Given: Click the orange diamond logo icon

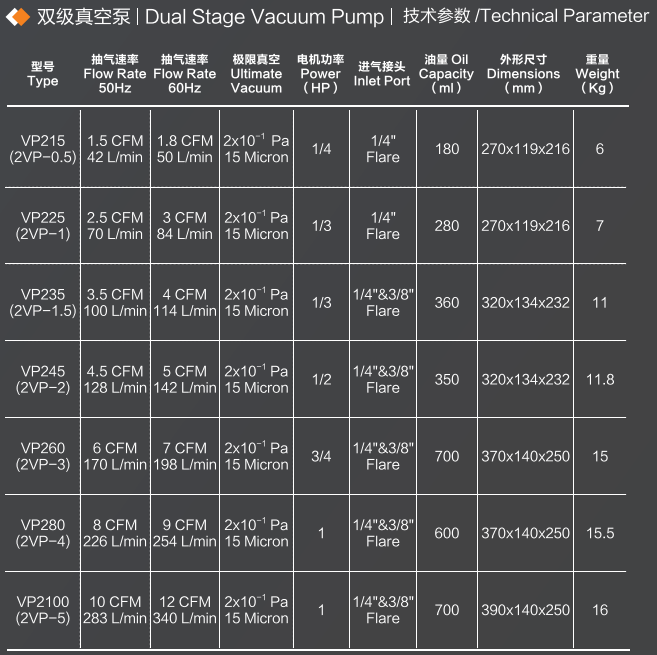Looking at the screenshot, I should [16, 16].
